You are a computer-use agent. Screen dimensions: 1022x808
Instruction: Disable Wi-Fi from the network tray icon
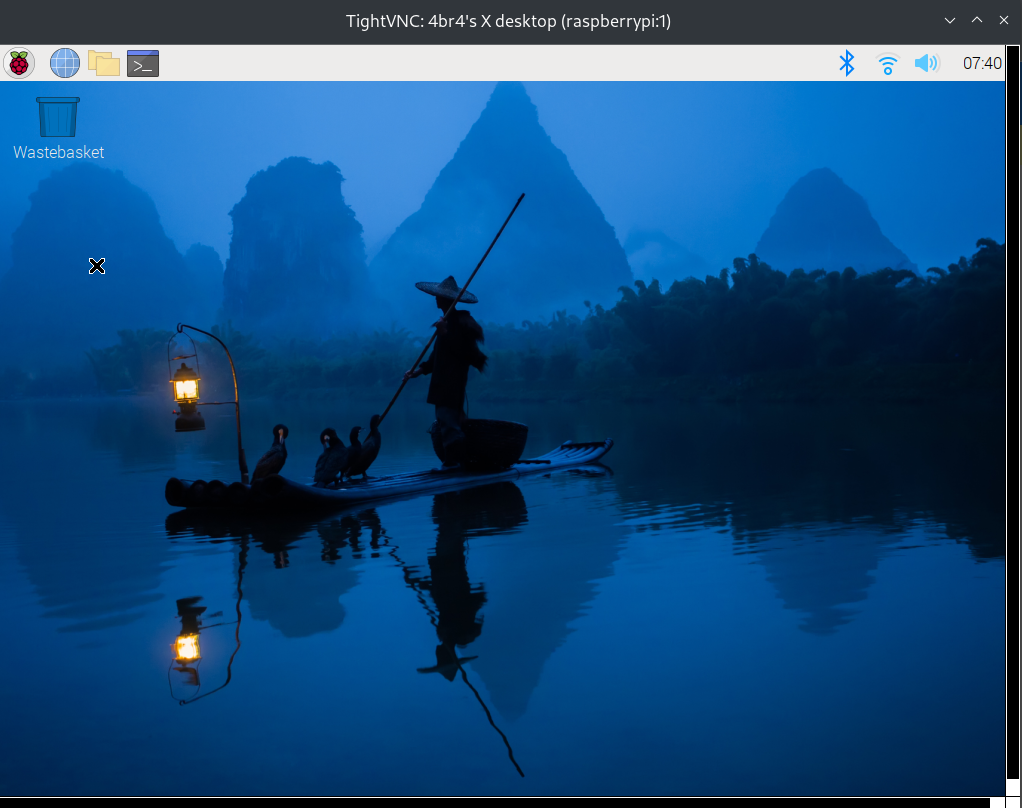[886, 62]
